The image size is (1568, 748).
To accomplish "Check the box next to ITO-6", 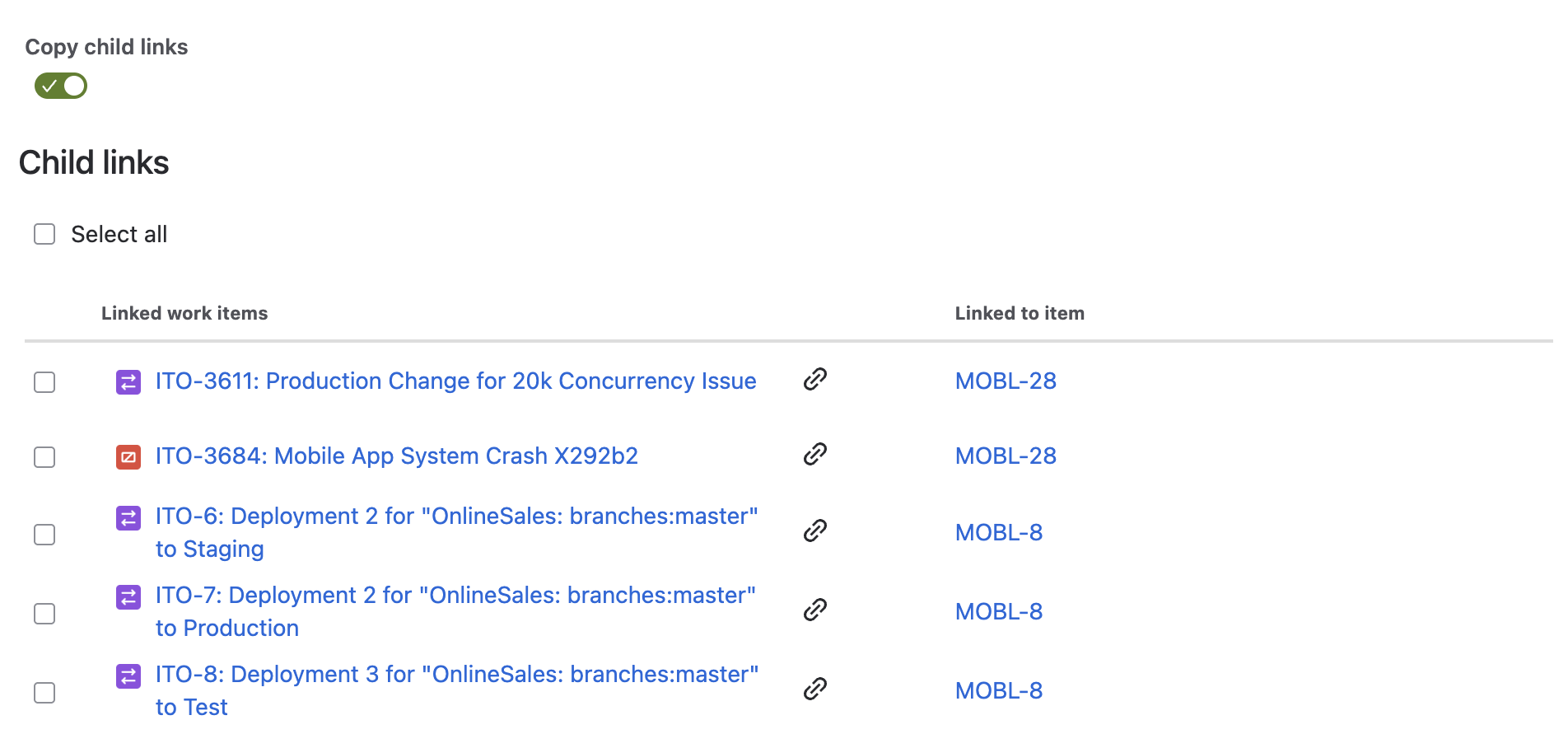I will click(44, 535).
